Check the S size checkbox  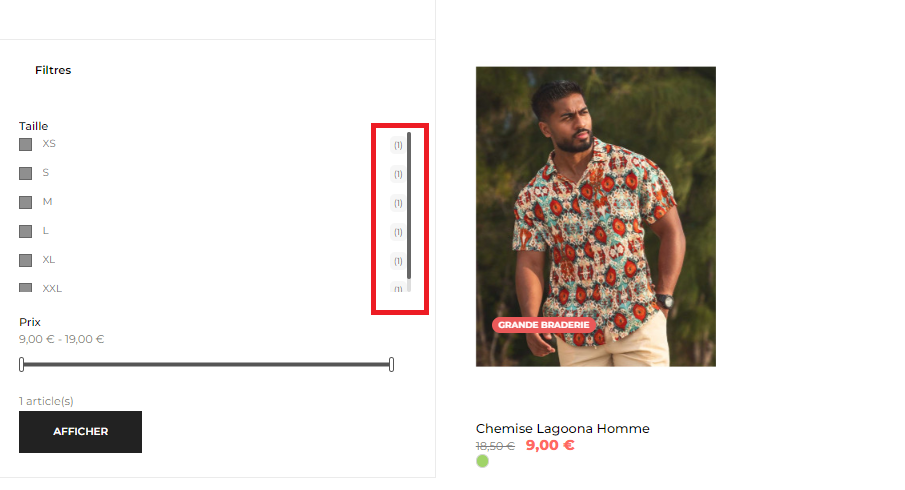(x=25, y=173)
